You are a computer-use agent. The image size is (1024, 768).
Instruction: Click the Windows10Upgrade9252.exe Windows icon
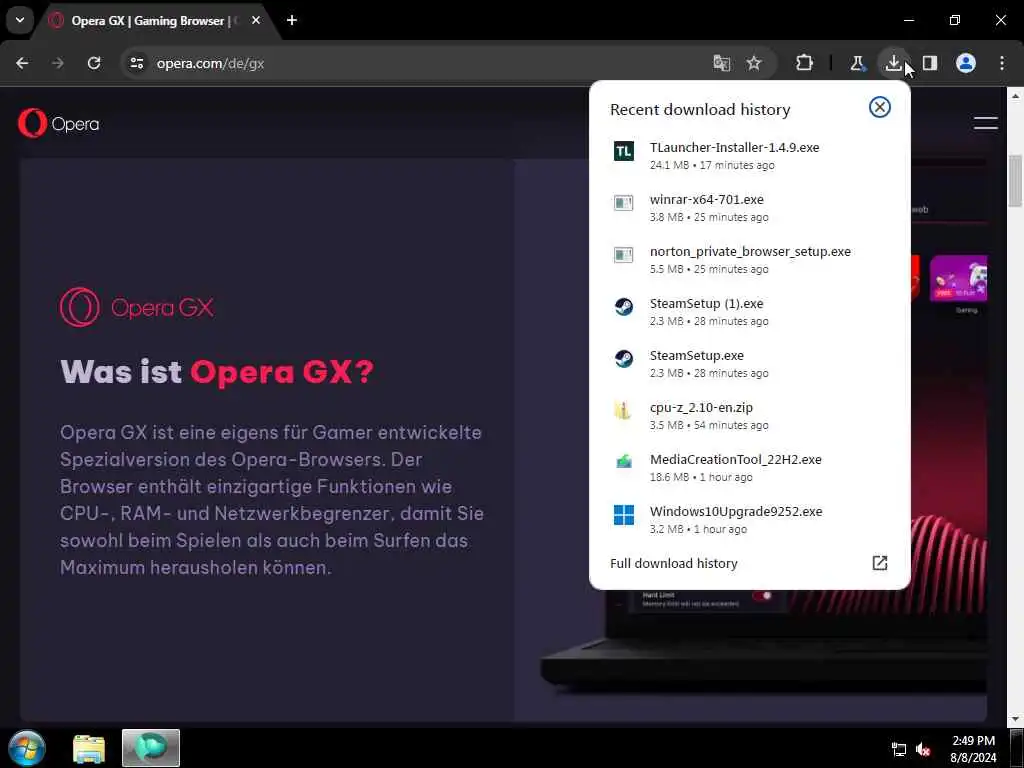624,515
